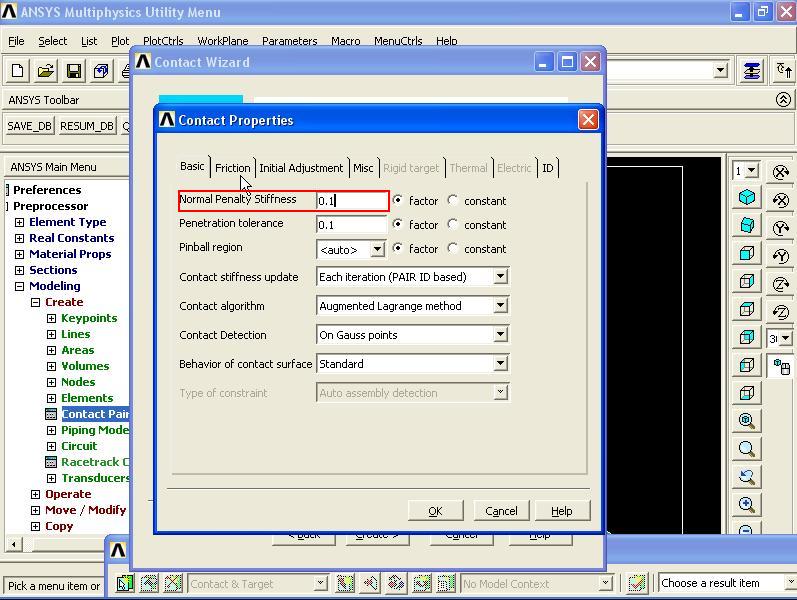Image resolution: width=797 pixels, height=600 pixels.
Task: Switch to the ID tab
Action: (x=547, y=168)
